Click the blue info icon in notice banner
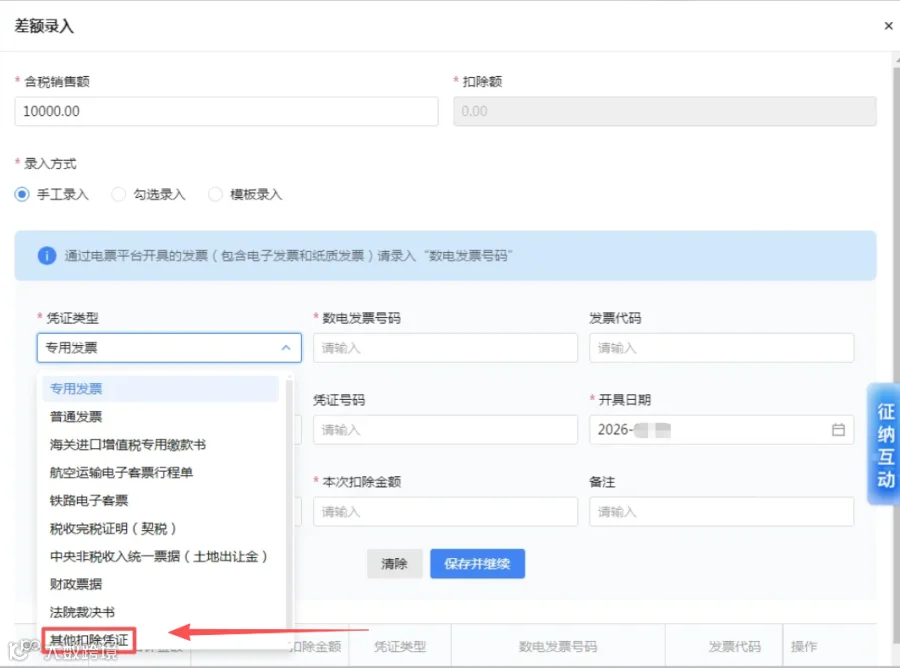Screen dimensions: 900x668 pyautogui.click(x=46, y=255)
